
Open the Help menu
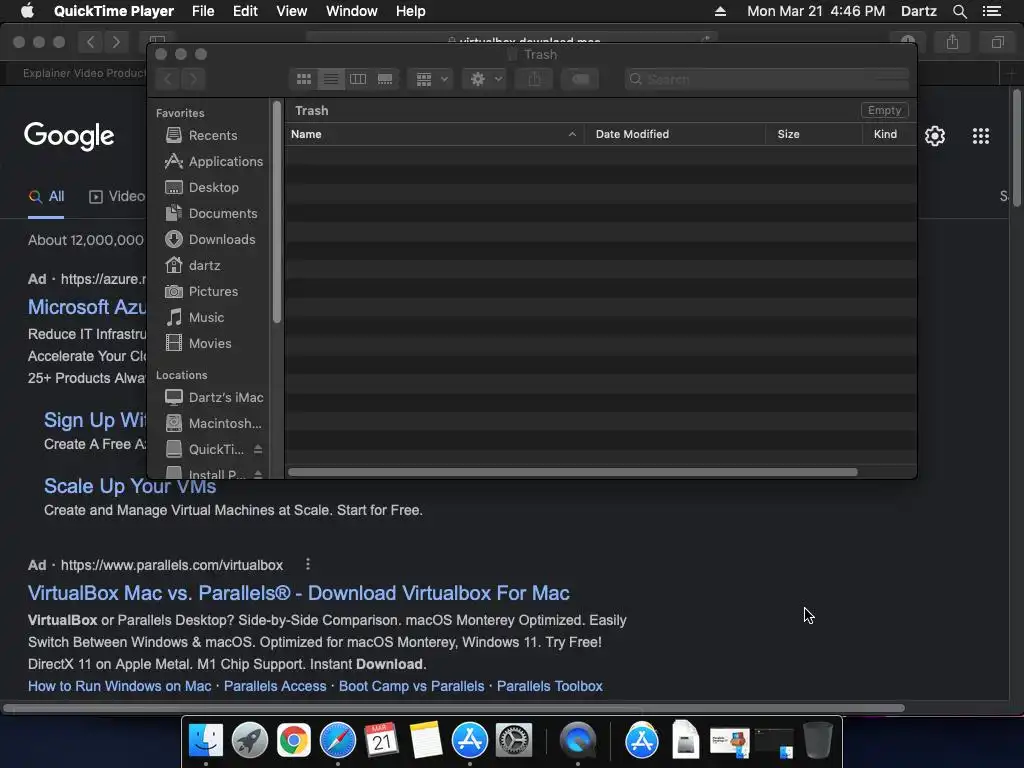pos(410,11)
